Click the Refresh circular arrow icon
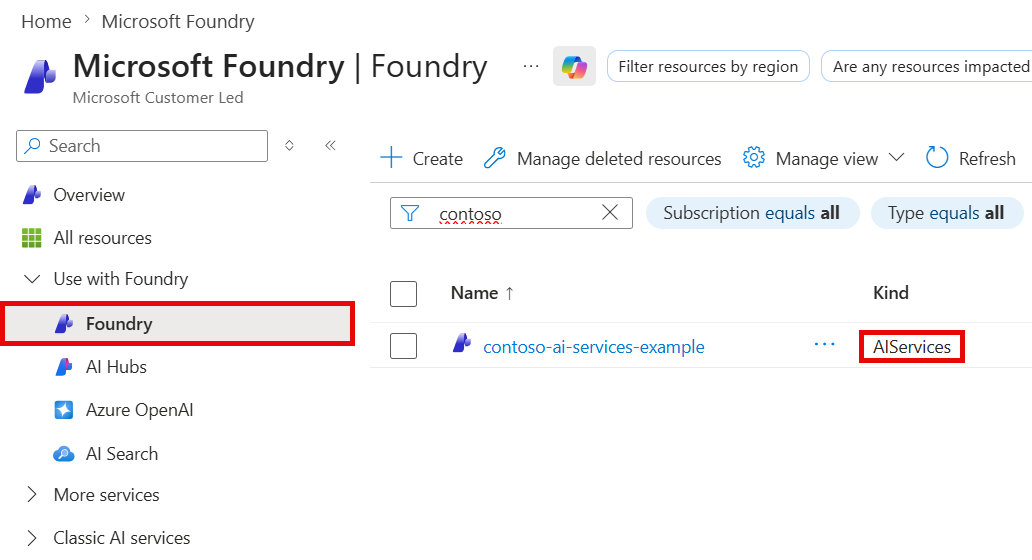This screenshot has height=560, width=1032. tap(937, 158)
